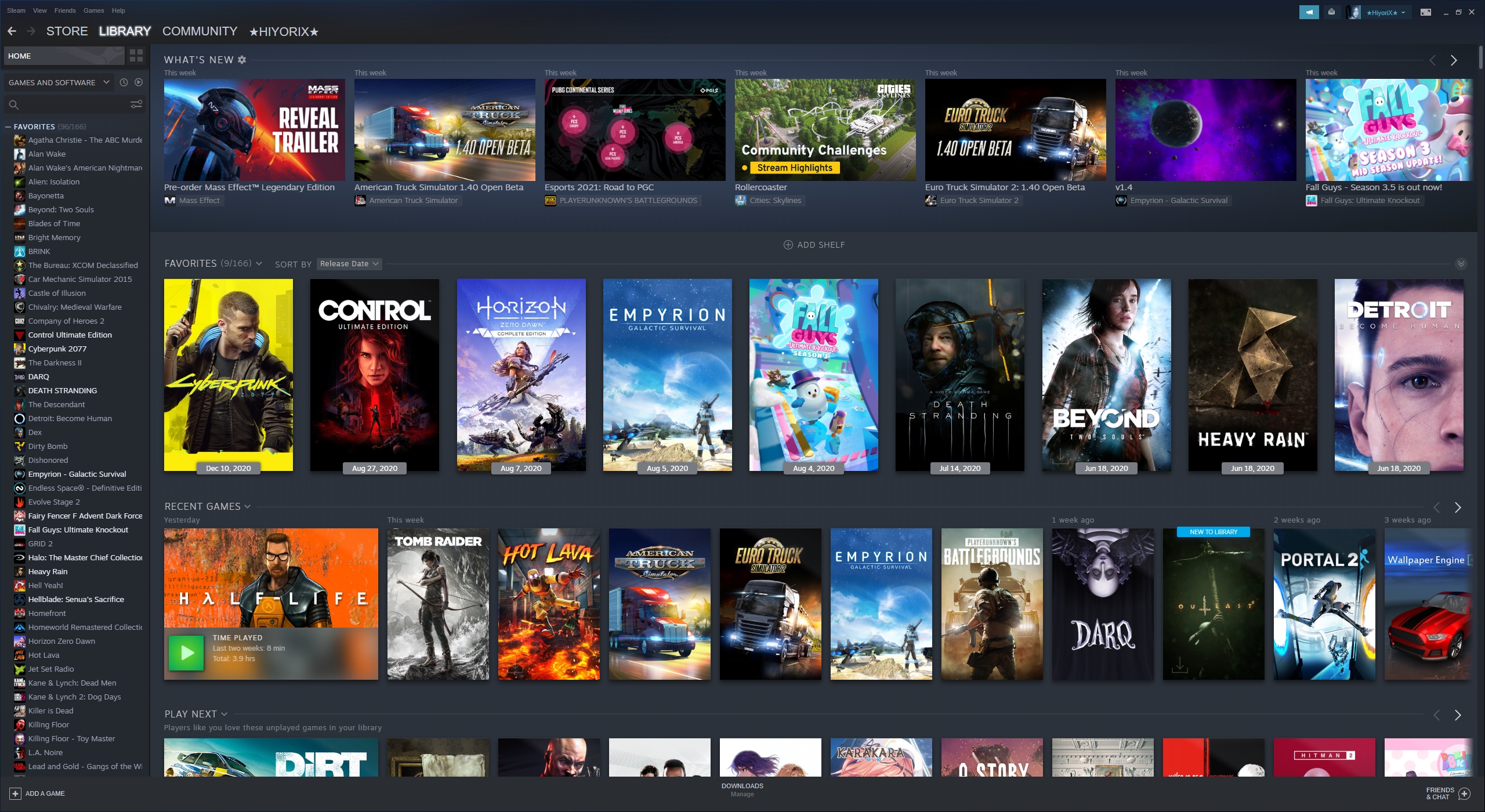Select L.A. Noire in game list
1485x812 pixels.
point(45,752)
